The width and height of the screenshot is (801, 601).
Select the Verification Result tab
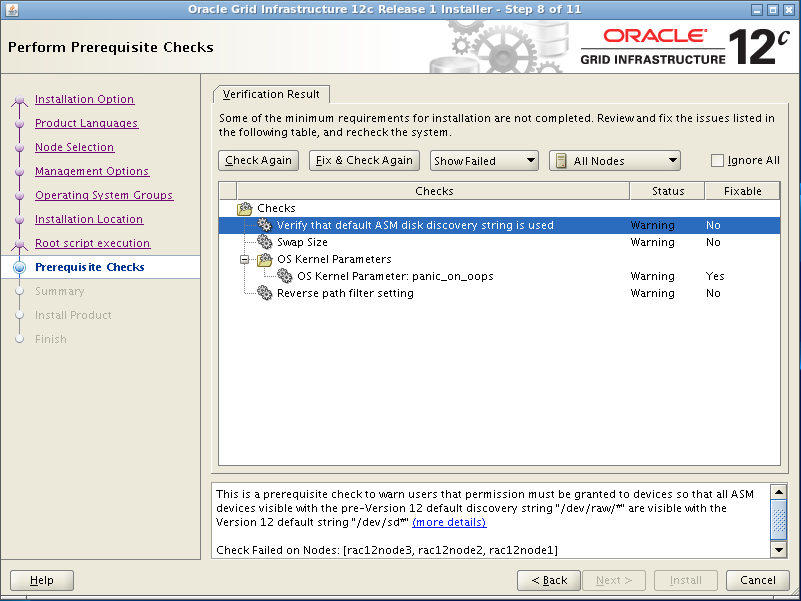pos(271,94)
